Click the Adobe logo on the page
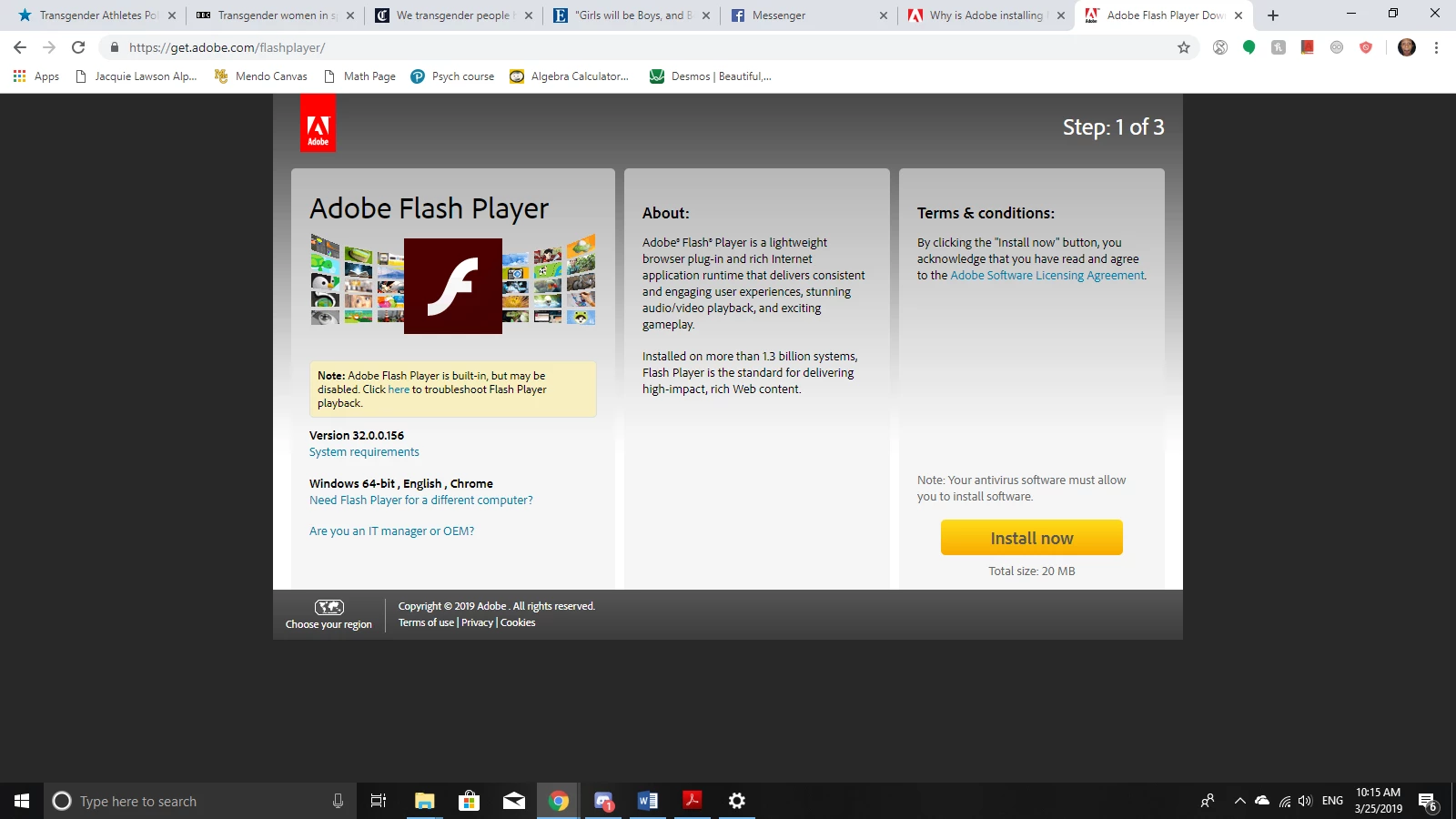The image size is (1456, 819). (318, 123)
